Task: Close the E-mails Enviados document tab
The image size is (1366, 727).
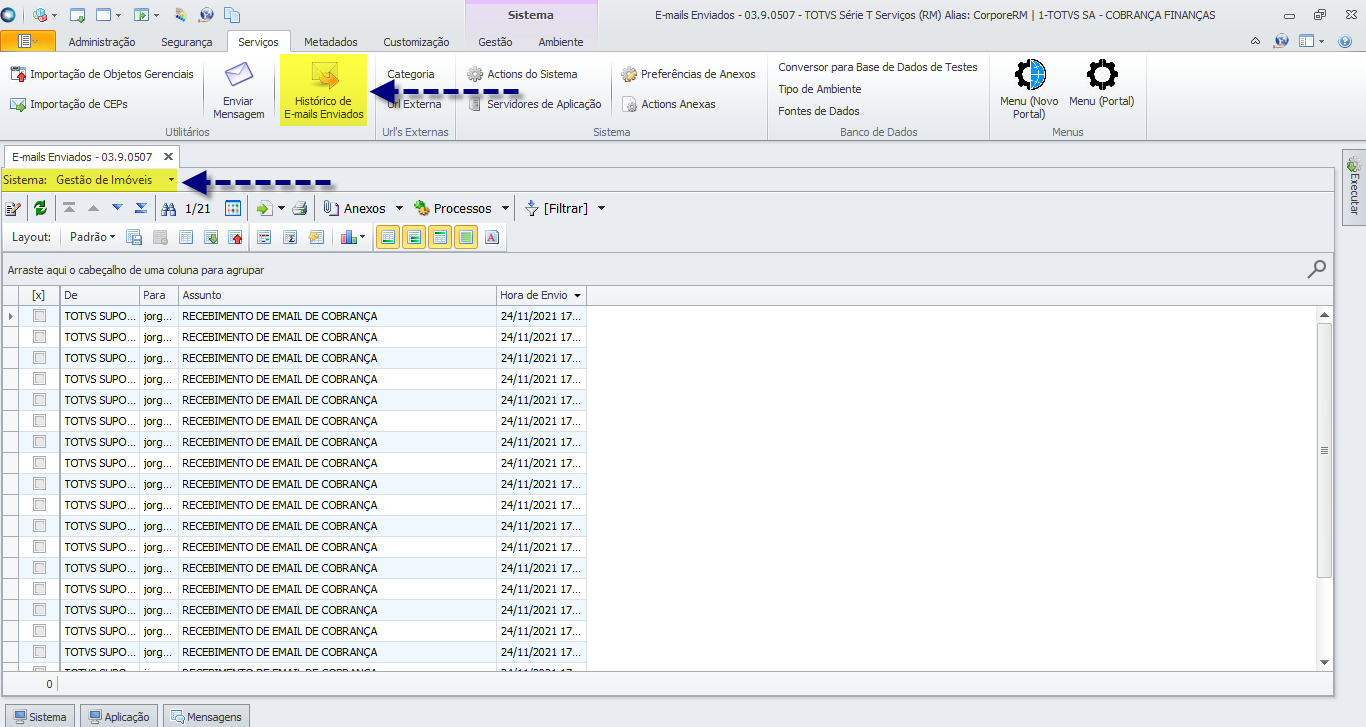Action: [168, 156]
